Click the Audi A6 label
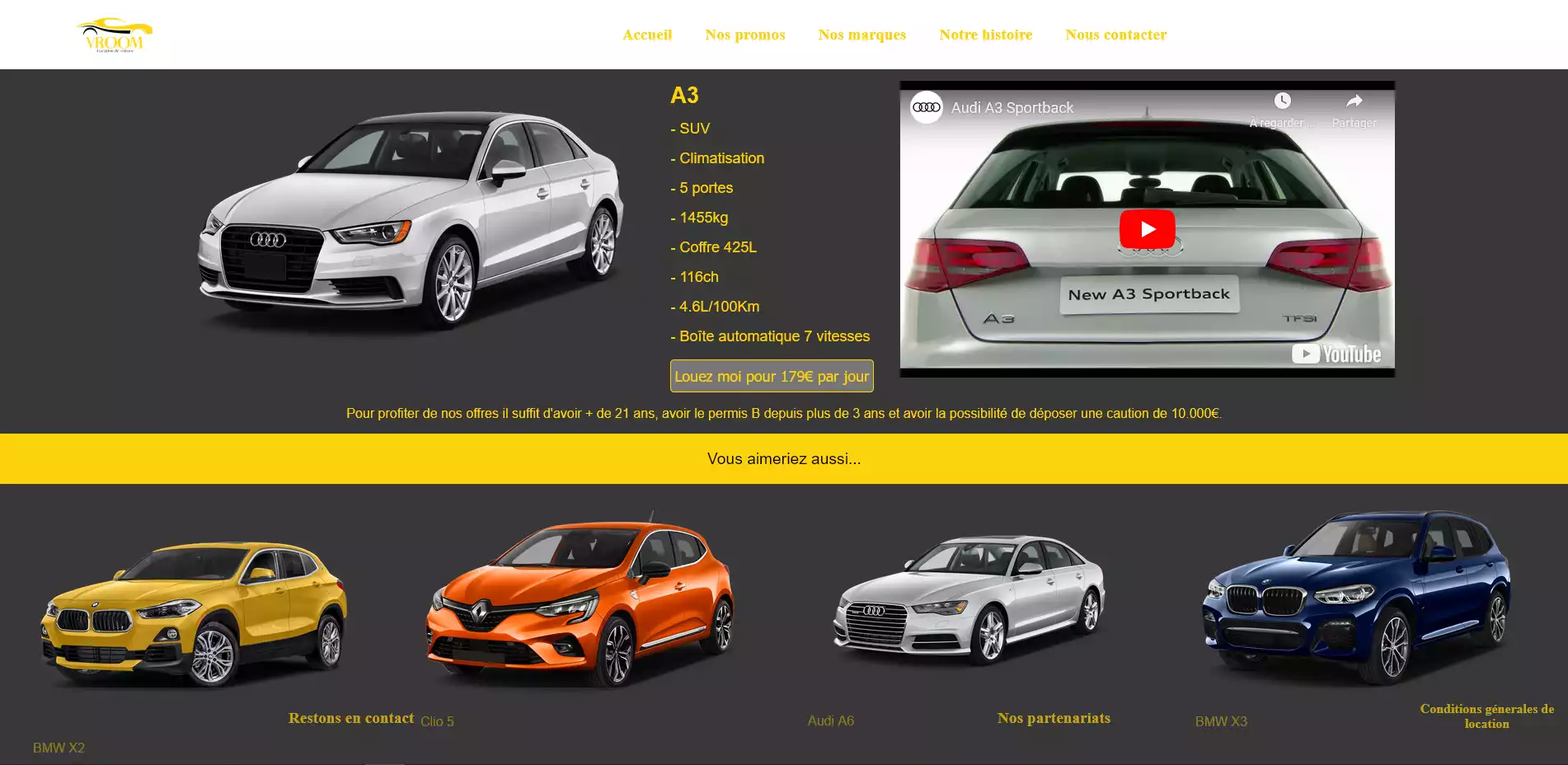Screen dimensions: 1568x765 831,720
